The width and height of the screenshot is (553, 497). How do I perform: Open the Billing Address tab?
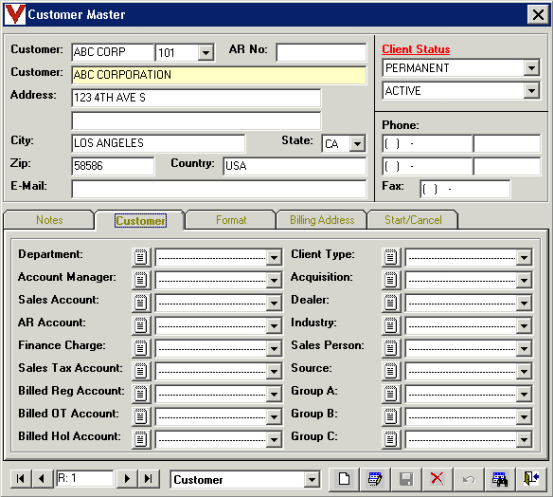coord(322,220)
